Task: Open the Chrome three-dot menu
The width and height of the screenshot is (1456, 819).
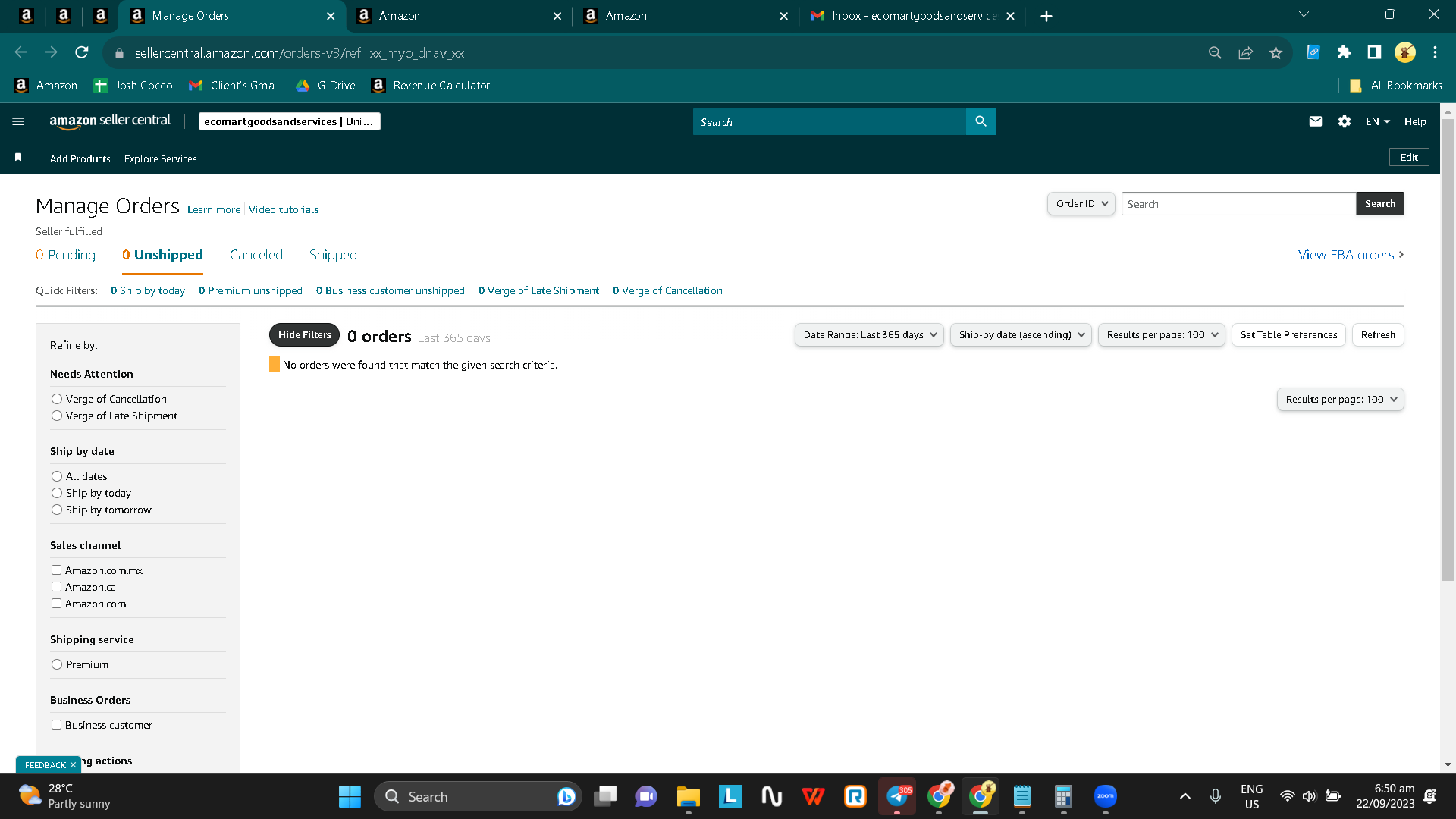Action: [x=1436, y=52]
